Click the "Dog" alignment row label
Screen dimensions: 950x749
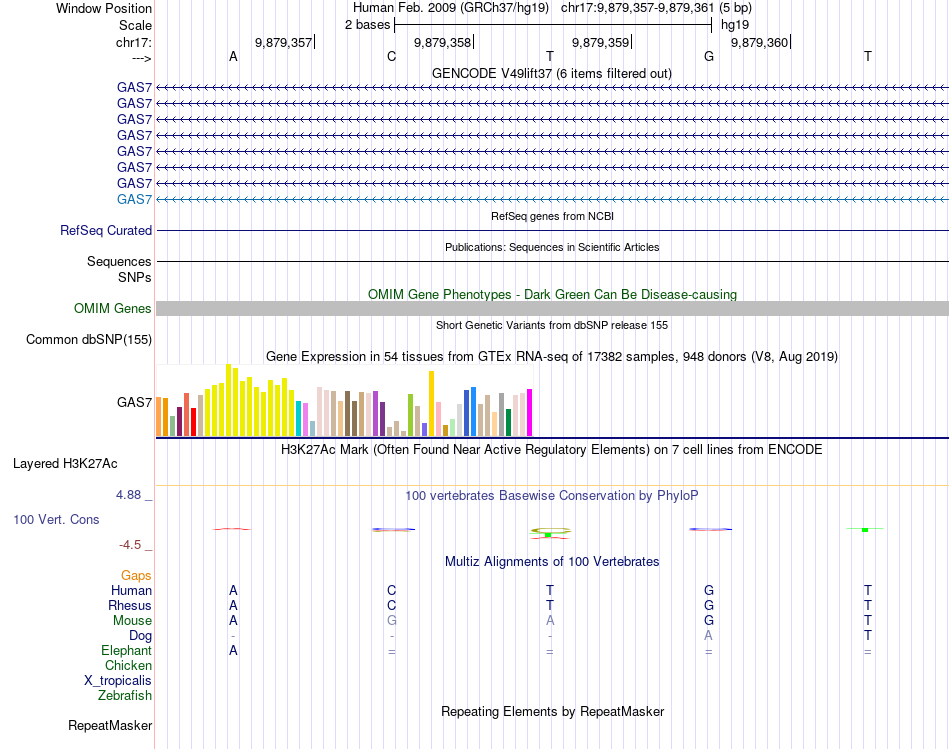pos(141,636)
